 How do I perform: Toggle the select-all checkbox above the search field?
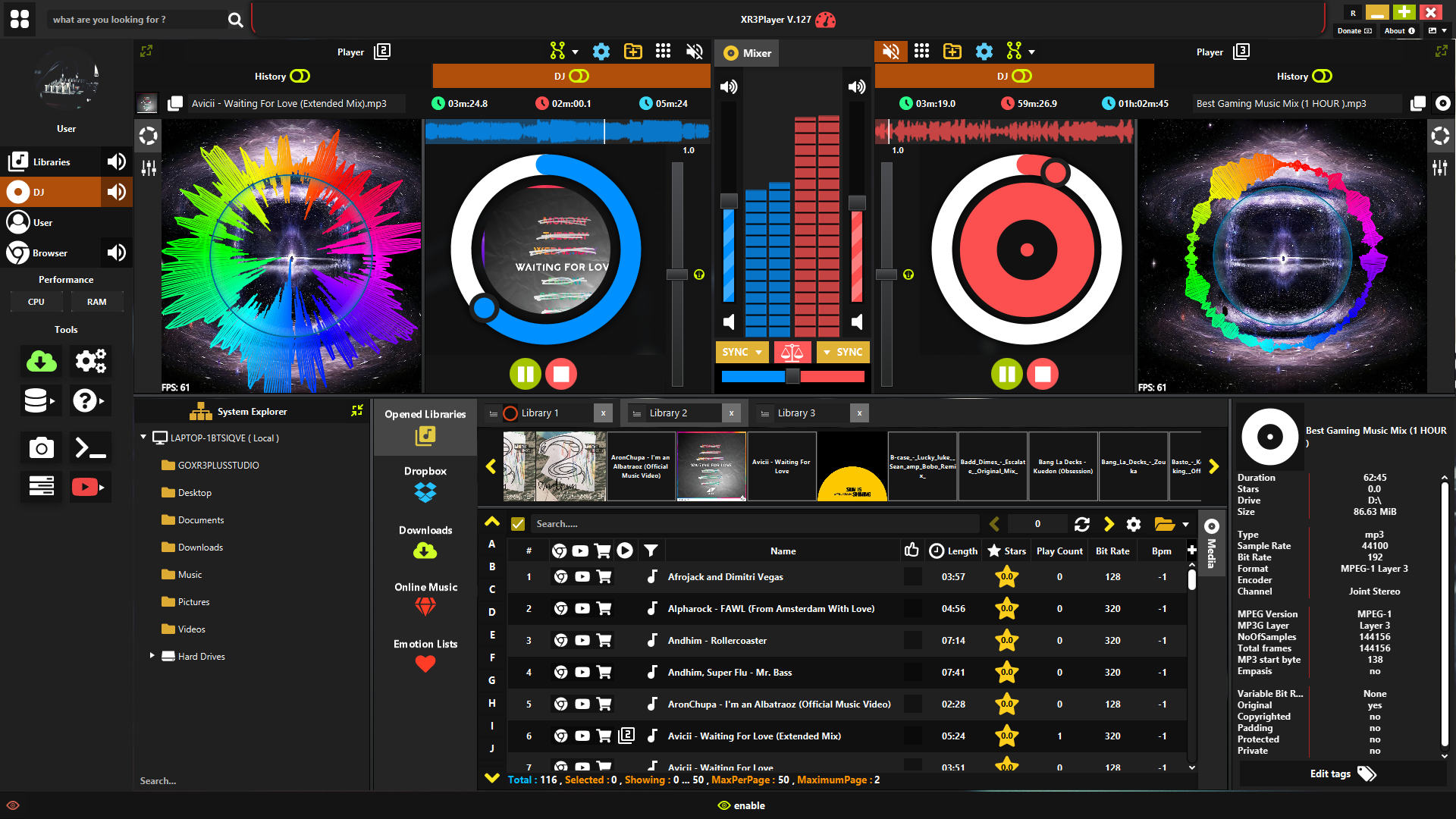click(518, 523)
